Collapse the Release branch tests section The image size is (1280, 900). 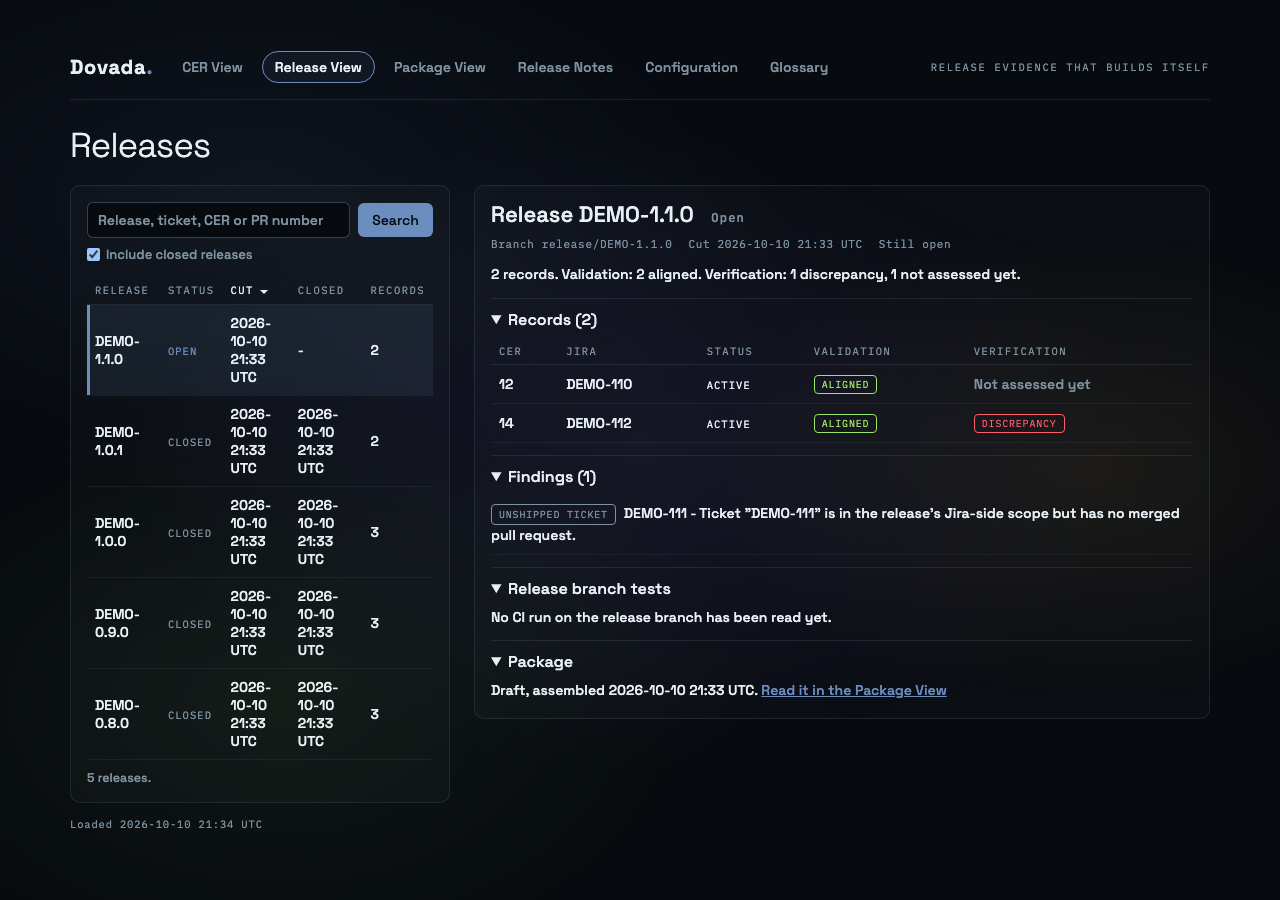pyautogui.click(x=581, y=589)
